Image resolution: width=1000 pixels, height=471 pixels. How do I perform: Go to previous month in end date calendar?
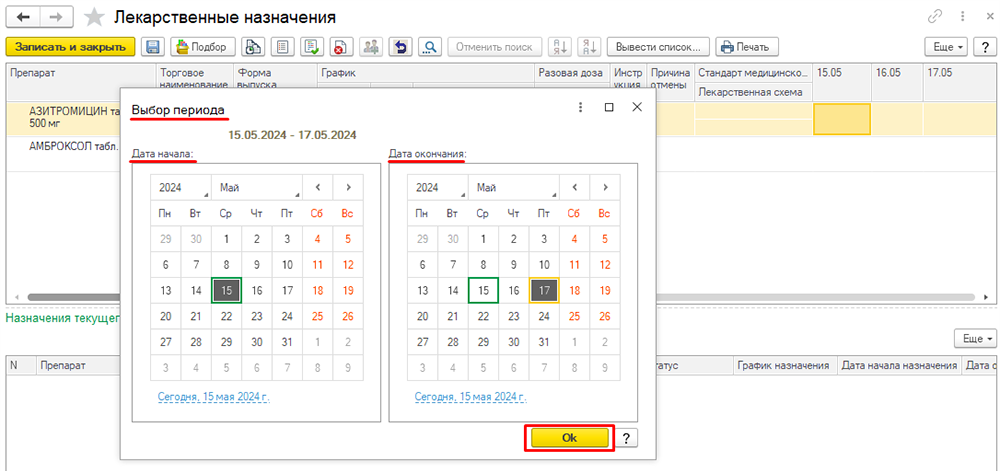(x=575, y=187)
